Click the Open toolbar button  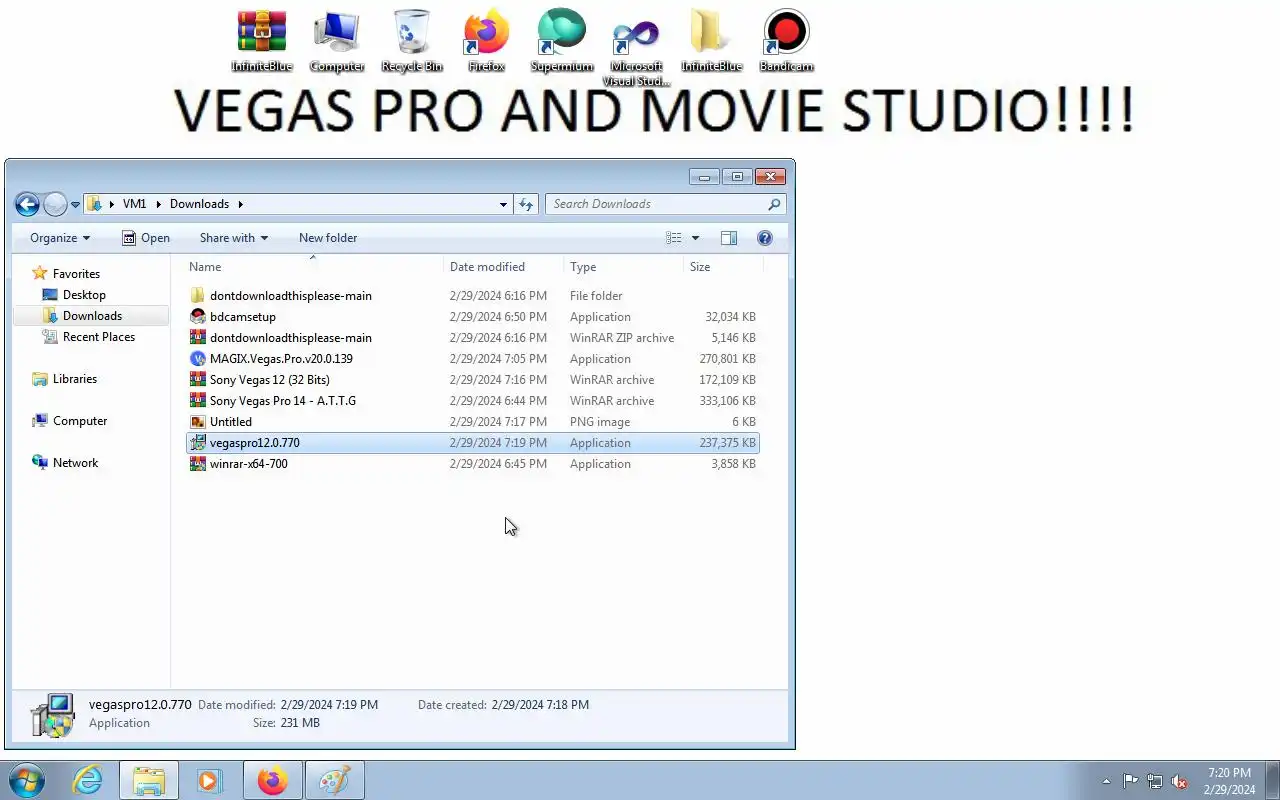[146, 238]
